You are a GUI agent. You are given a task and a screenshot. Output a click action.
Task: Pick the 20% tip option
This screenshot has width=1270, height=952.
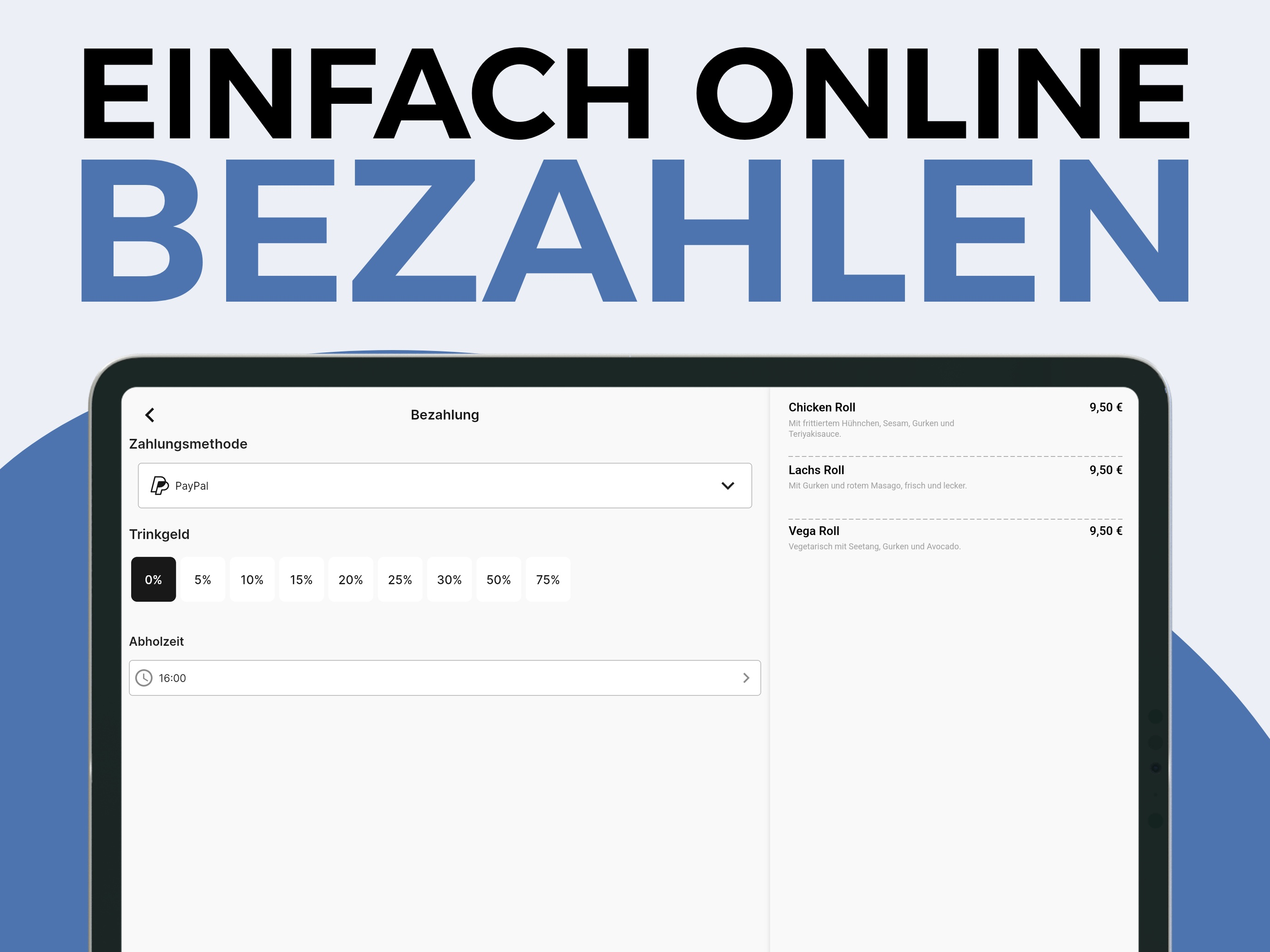tap(351, 580)
